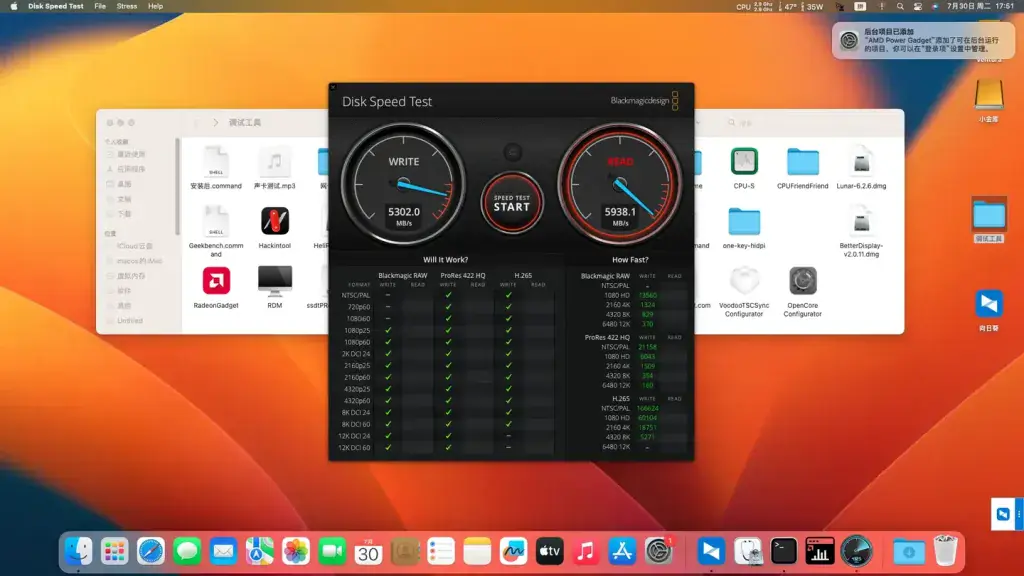Click the Finder window search field
Screen dimensions: 1024x576
808,122
